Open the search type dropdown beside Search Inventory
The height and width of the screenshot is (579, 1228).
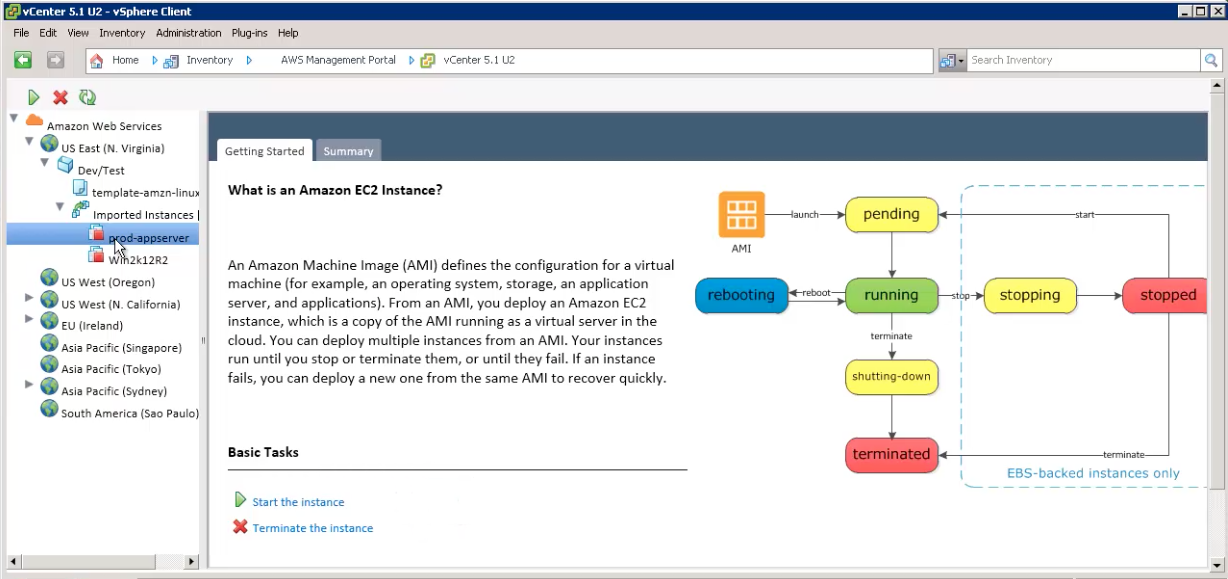(x=952, y=60)
